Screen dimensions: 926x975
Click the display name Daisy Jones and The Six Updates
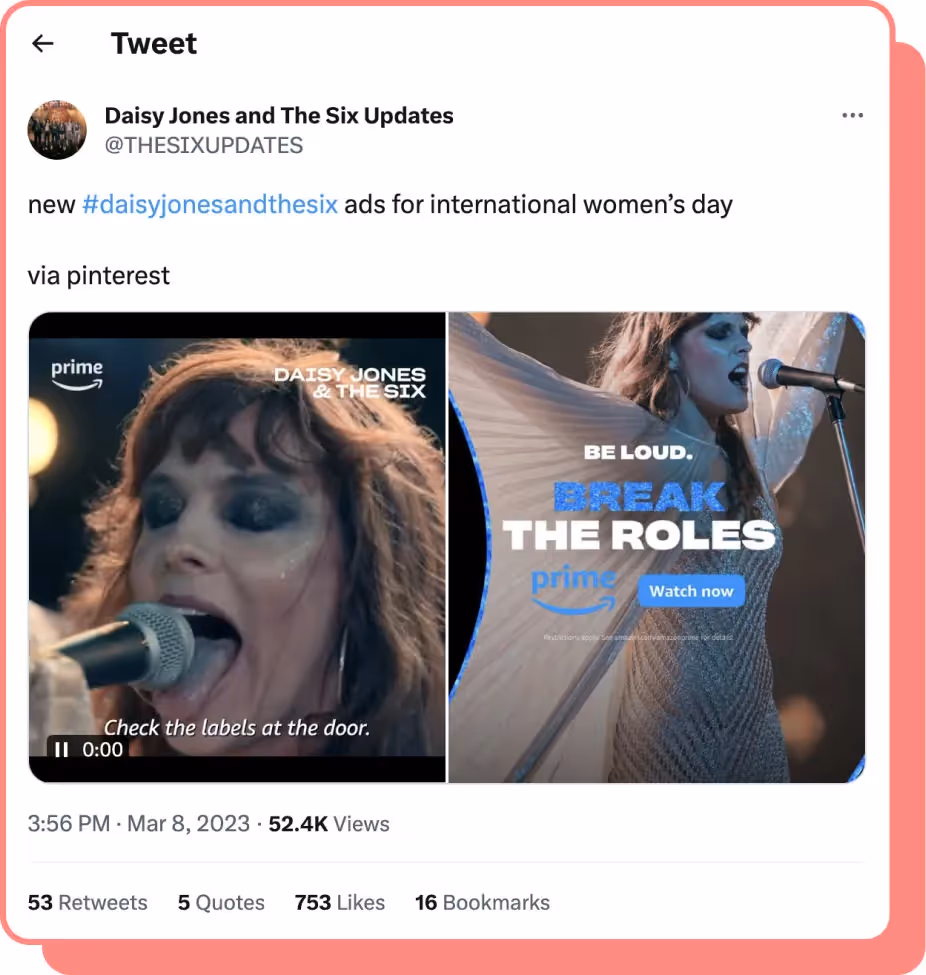(x=279, y=115)
